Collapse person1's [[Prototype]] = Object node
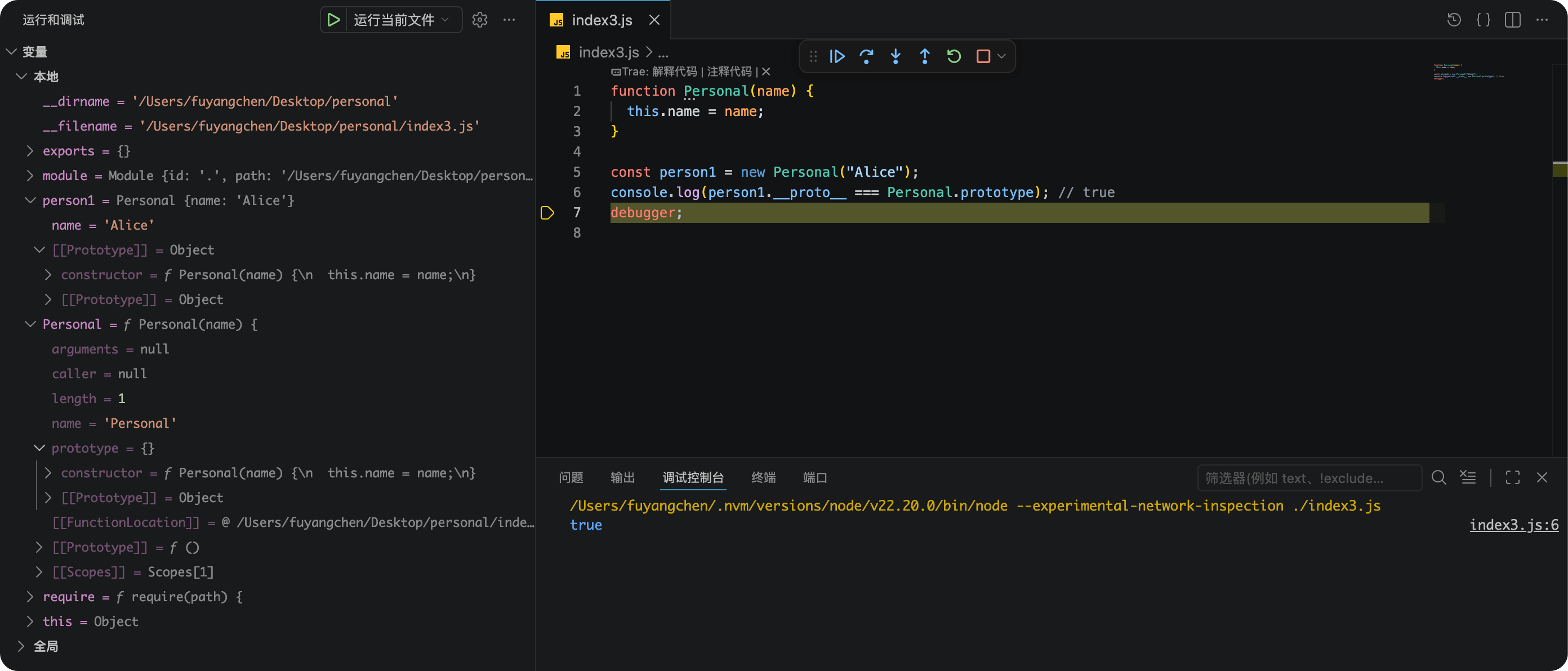Image resolution: width=1568 pixels, height=671 pixels. (x=39, y=250)
